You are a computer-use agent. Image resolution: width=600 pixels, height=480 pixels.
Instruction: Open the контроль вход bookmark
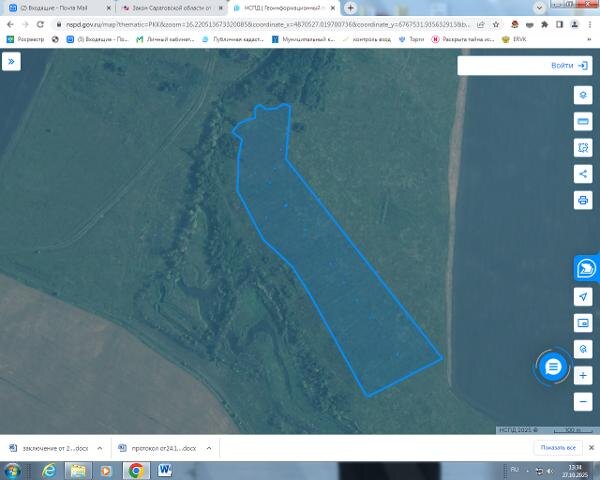tap(367, 39)
